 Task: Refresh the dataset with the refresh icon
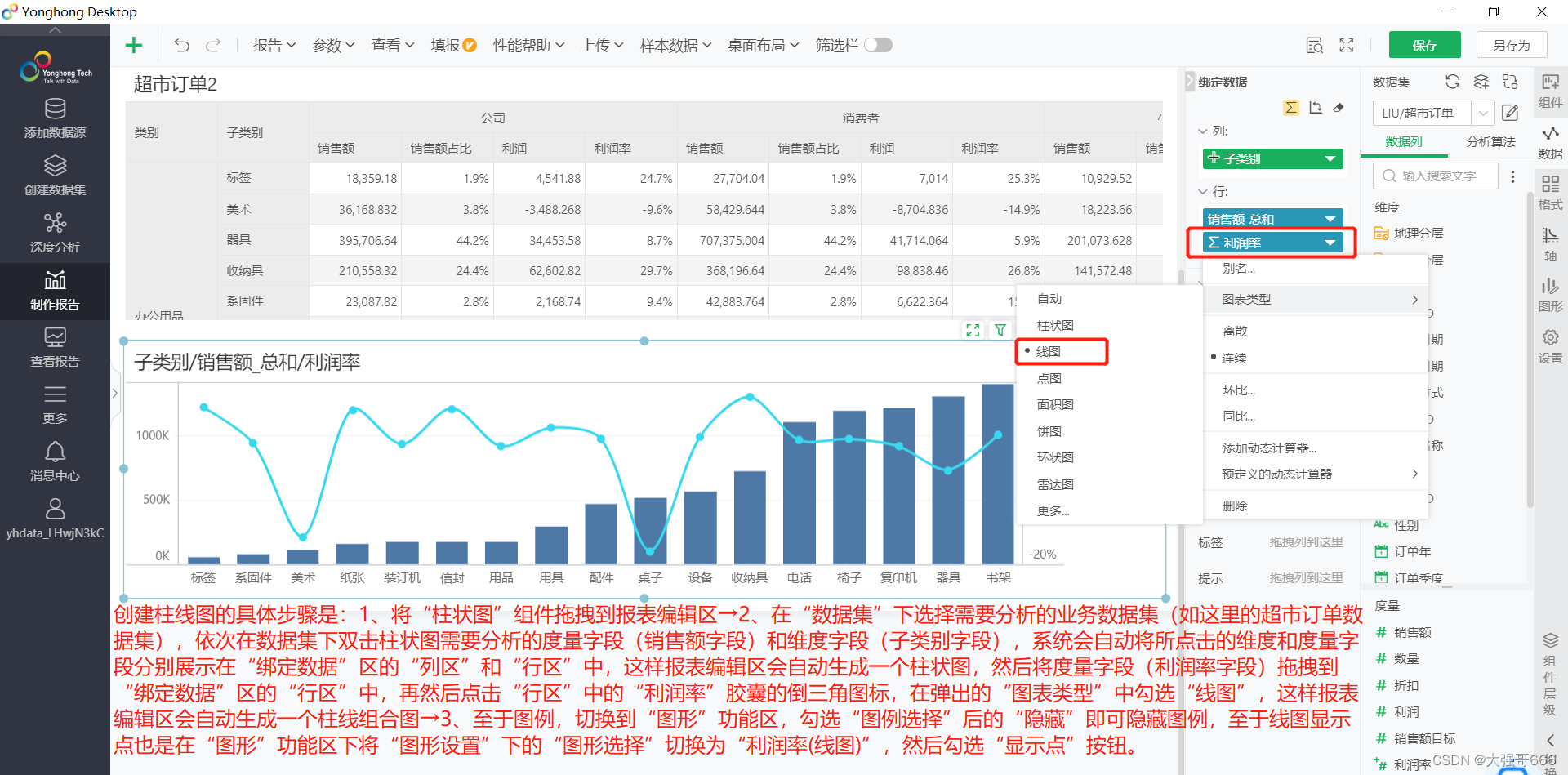pyautogui.click(x=1452, y=82)
